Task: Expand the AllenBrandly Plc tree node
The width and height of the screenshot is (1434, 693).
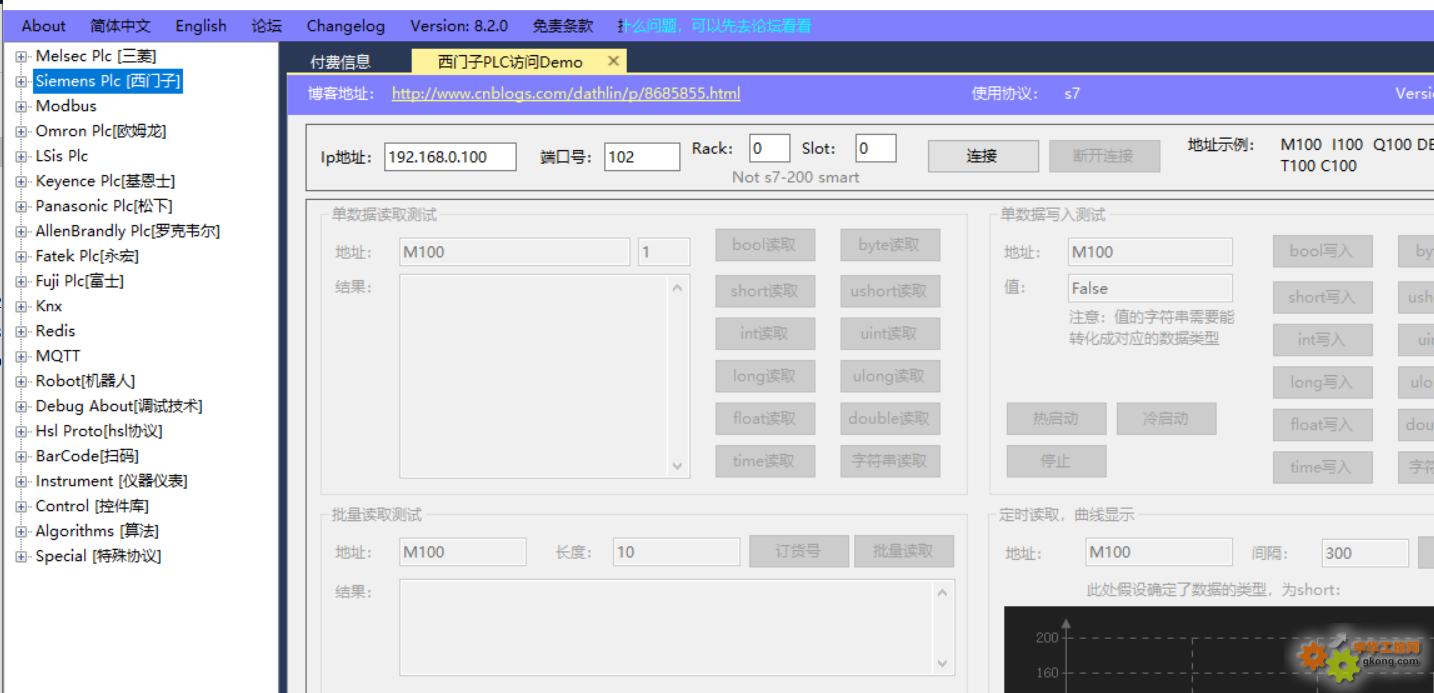Action: [21, 231]
